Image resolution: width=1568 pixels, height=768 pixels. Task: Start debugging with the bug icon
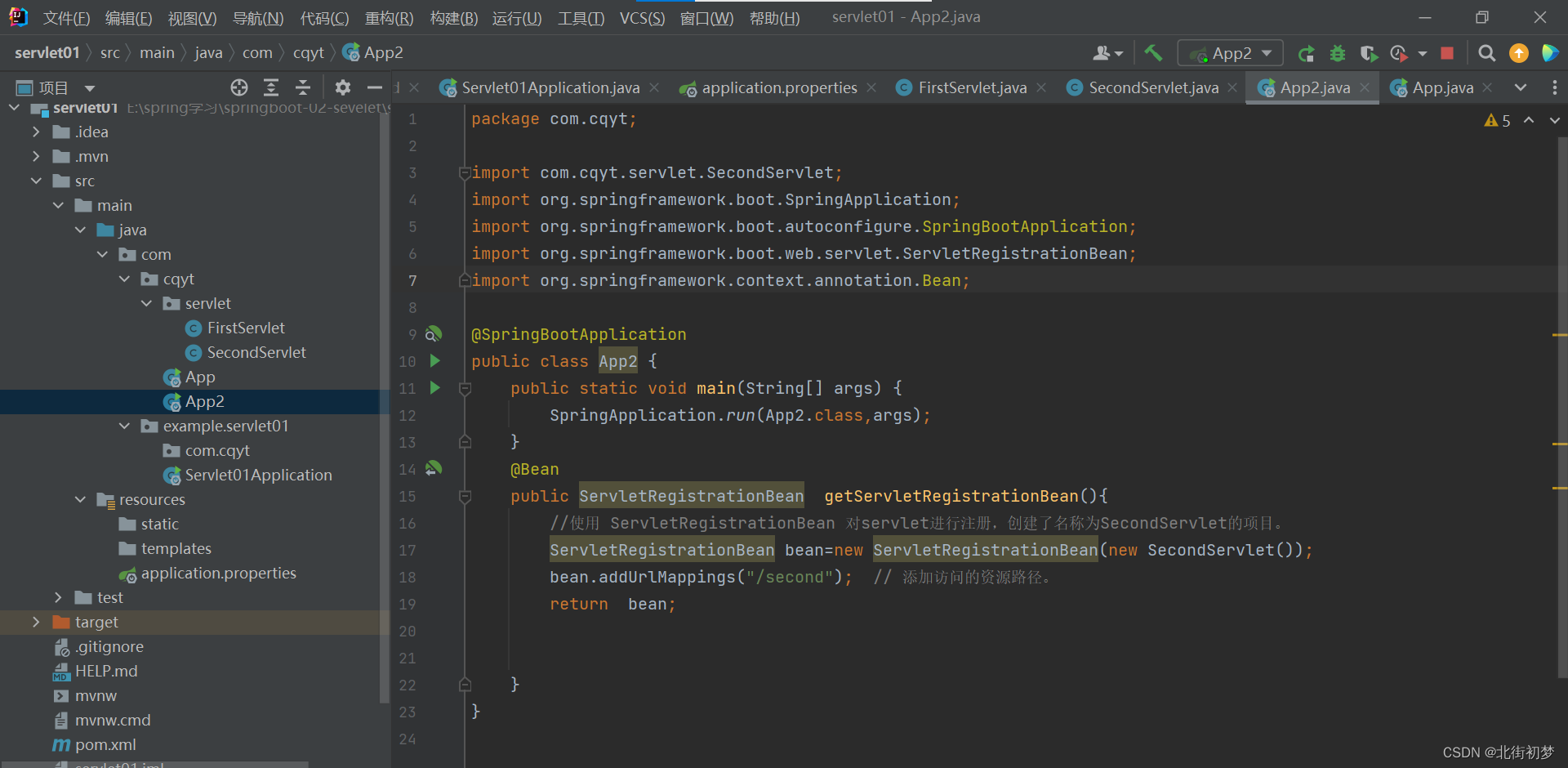tap(1337, 52)
